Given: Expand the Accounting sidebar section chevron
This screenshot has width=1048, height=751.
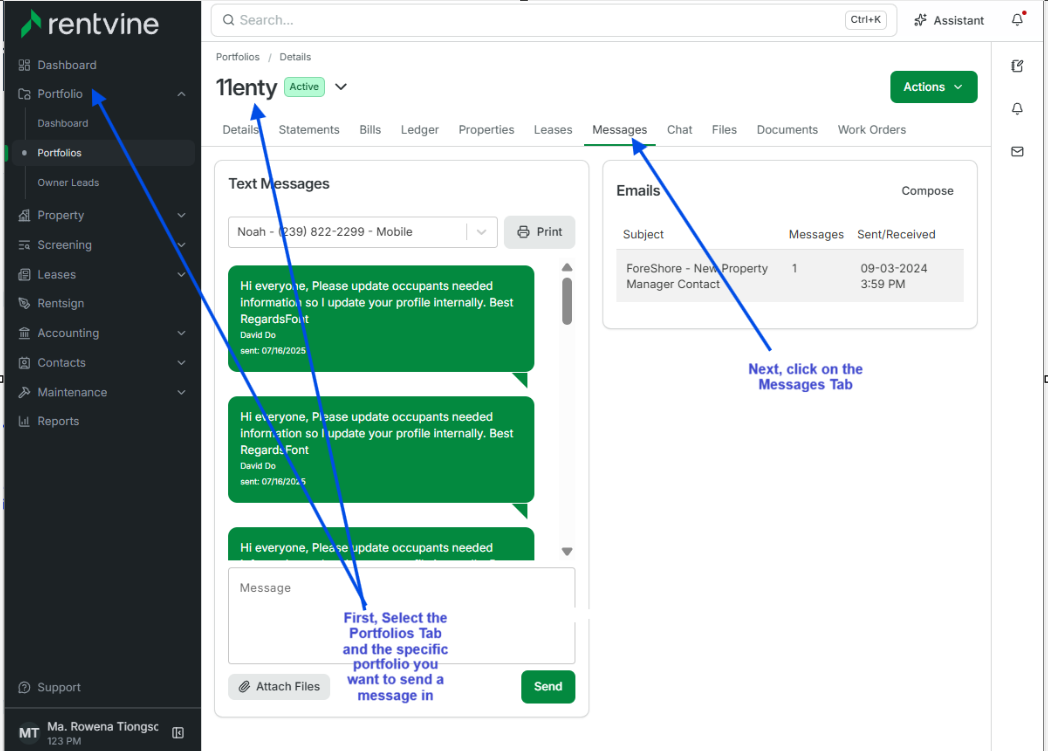Looking at the screenshot, I should pos(181,333).
